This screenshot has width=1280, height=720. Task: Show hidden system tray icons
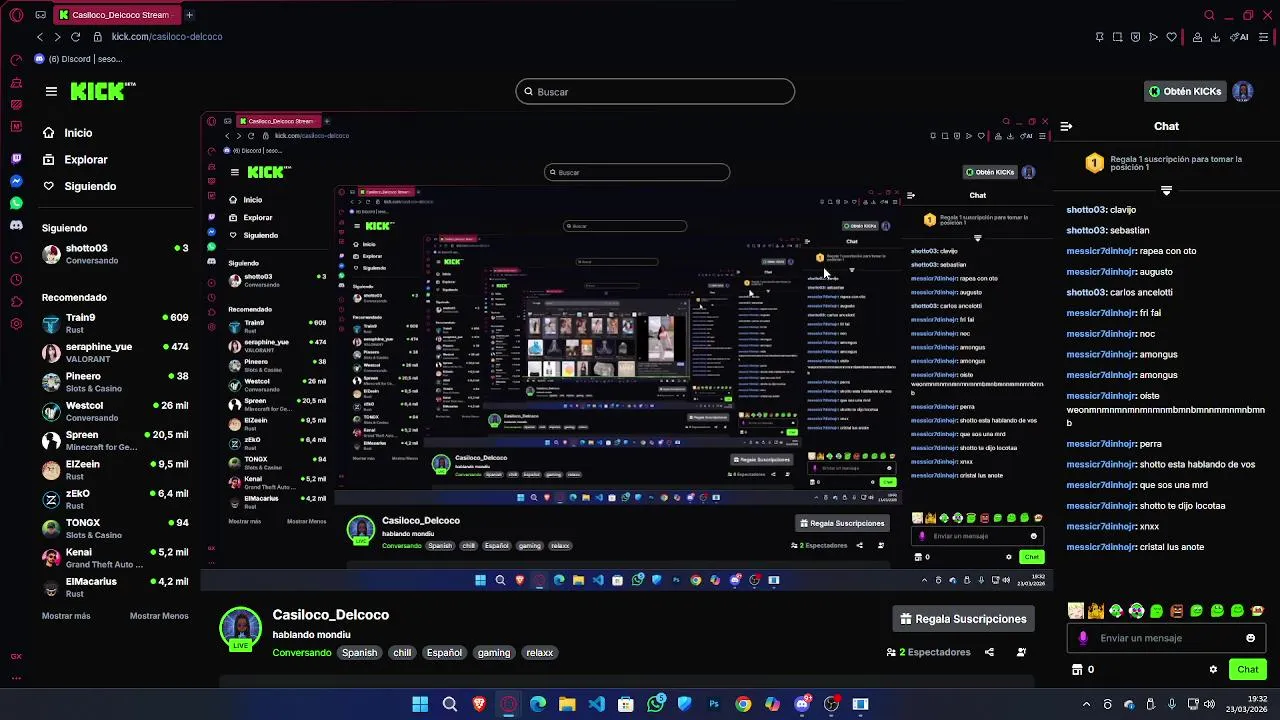[x=1086, y=704]
